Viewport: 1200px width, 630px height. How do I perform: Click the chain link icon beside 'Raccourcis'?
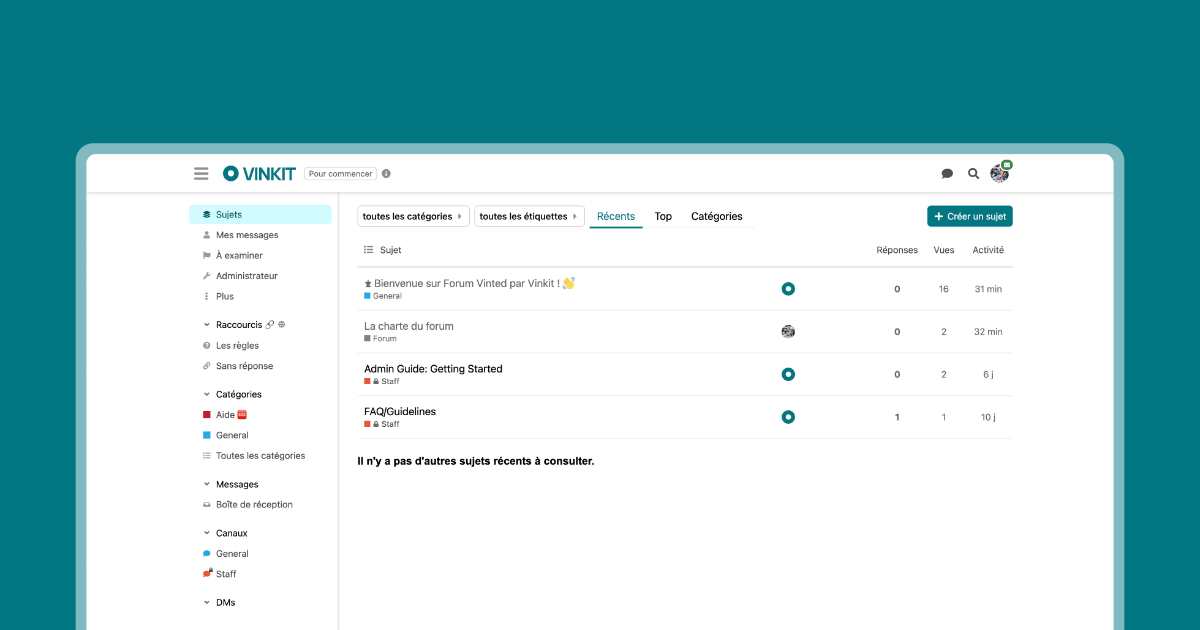270,325
